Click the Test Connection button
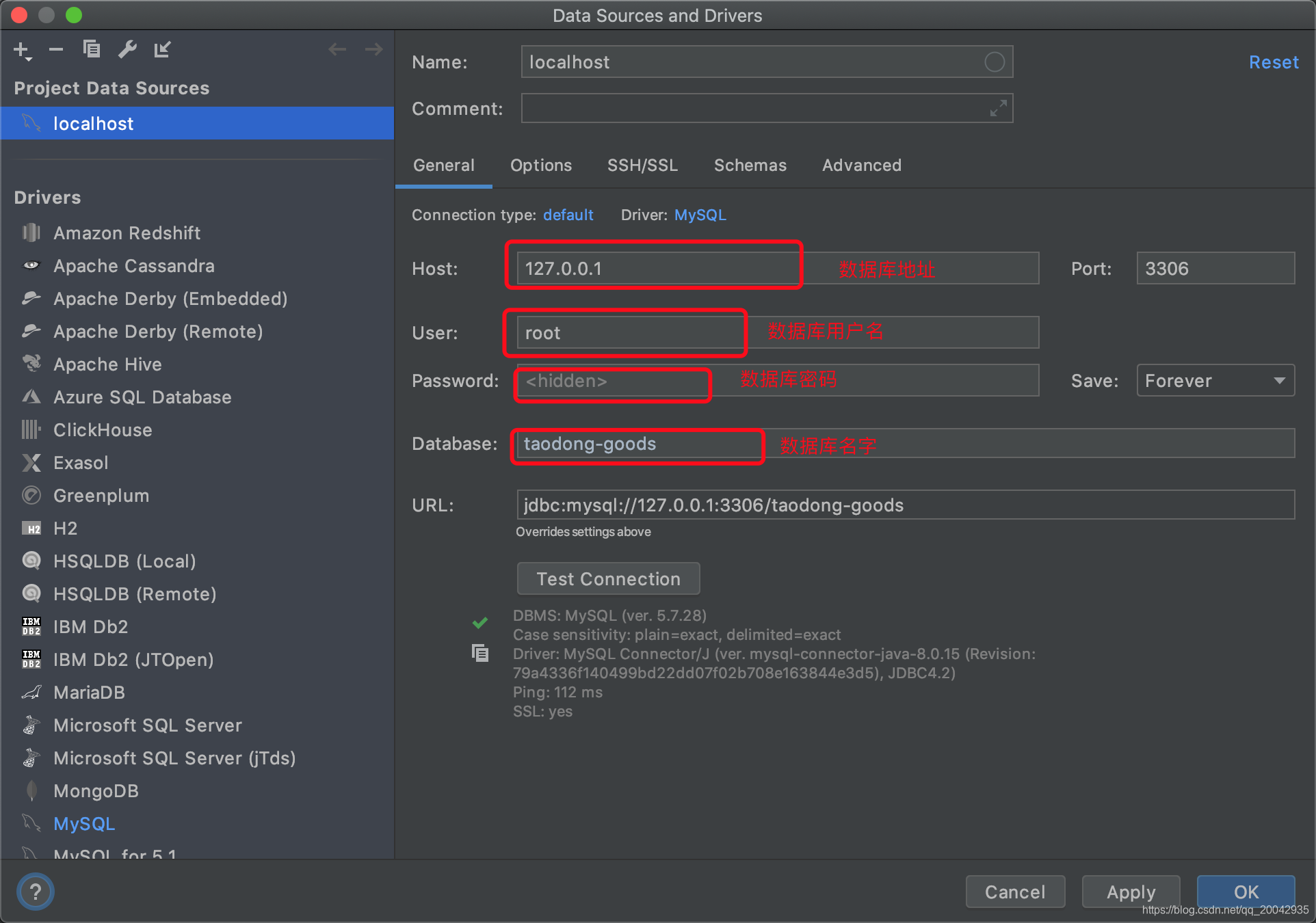Screen dimensions: 1316x923 [x=608, y=578]
